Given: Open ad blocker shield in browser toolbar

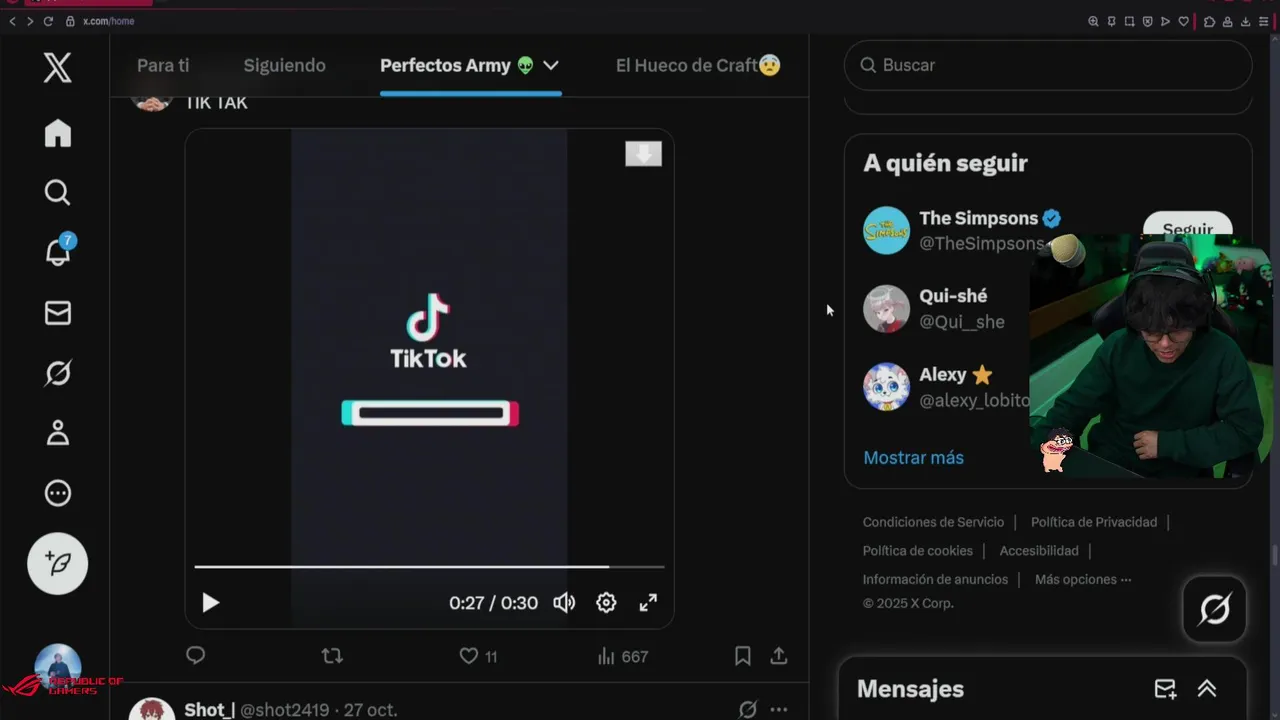Looking at the screenshot, I should (x=1147, y=21).
